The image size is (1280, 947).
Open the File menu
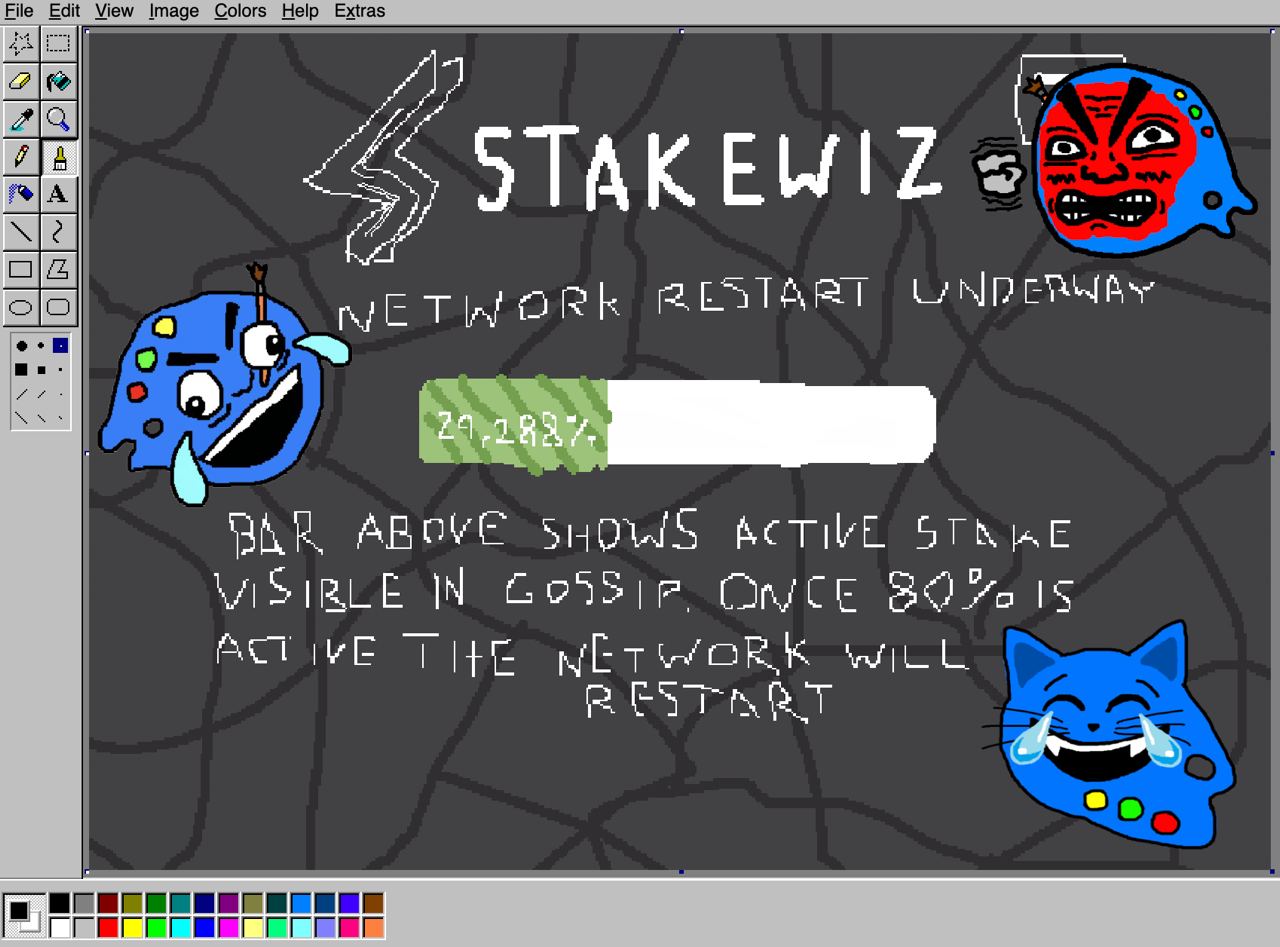coord(19,11)
